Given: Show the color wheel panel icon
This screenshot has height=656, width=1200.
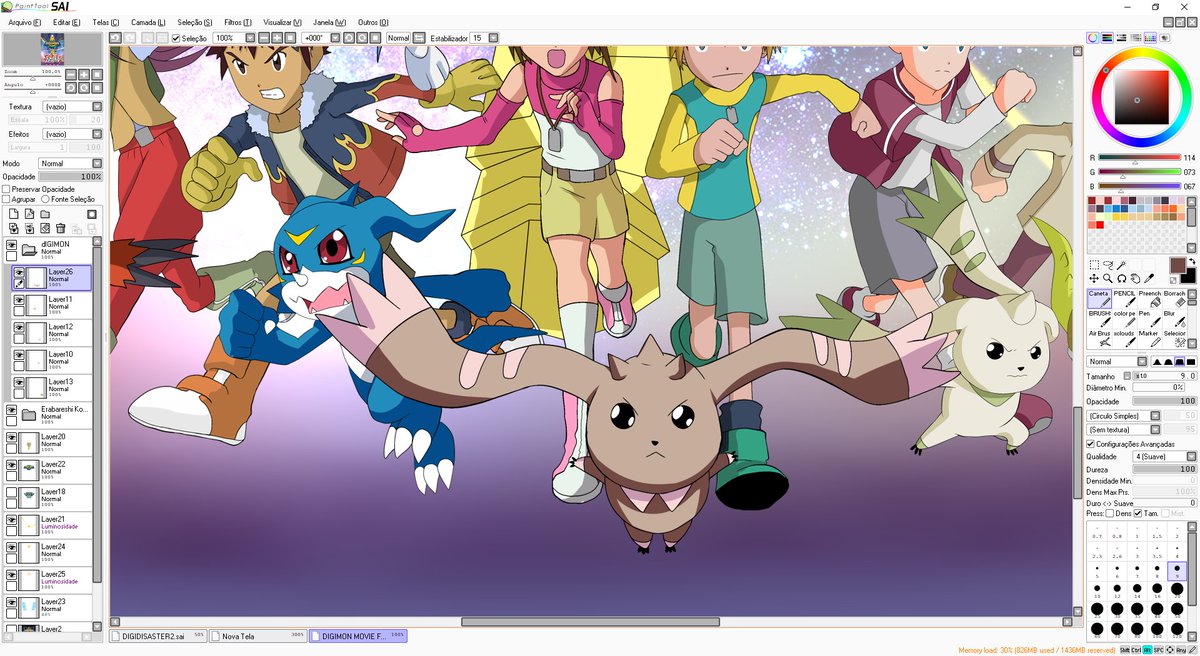Looking at the screenshot, I should [1093, 38].
